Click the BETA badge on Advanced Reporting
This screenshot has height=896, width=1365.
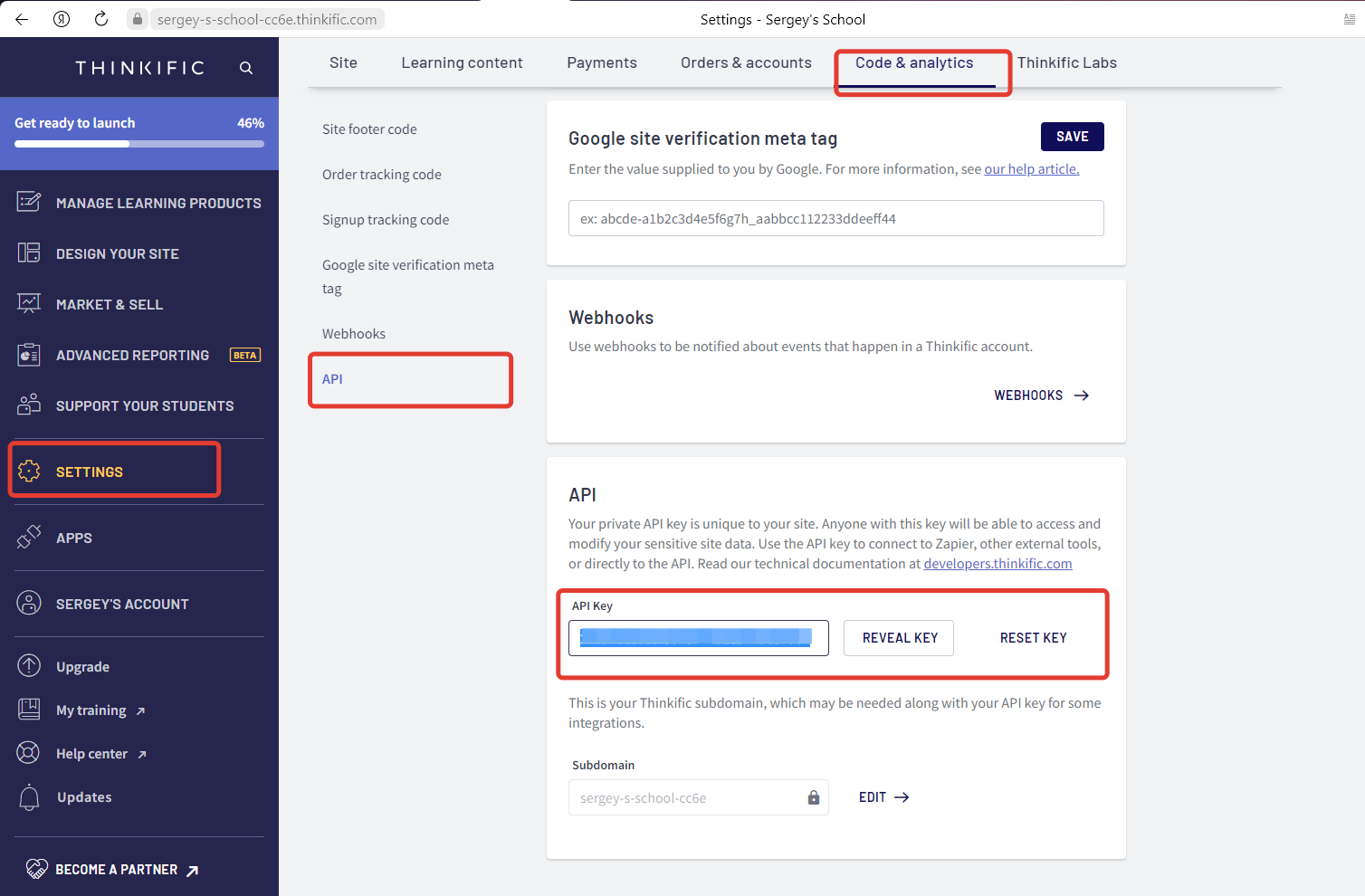245,355
